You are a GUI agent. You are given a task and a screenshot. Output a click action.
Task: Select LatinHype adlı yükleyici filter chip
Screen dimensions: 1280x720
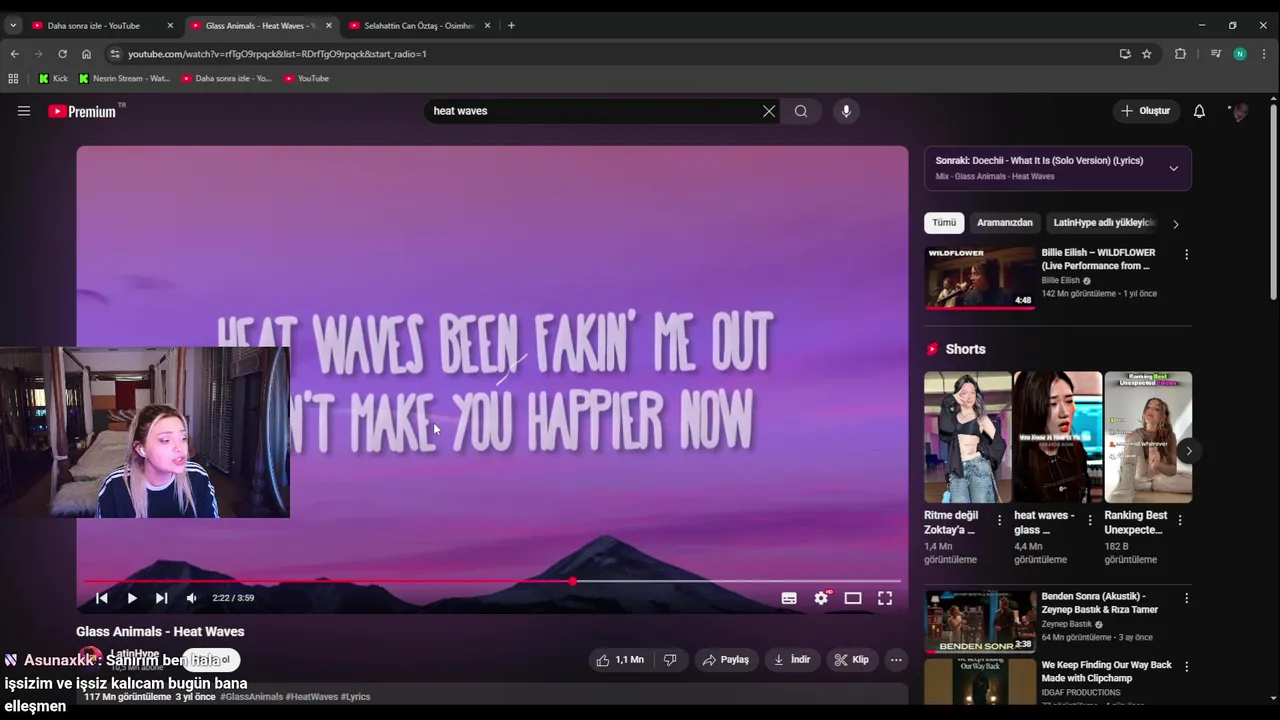click(1104, 223)
